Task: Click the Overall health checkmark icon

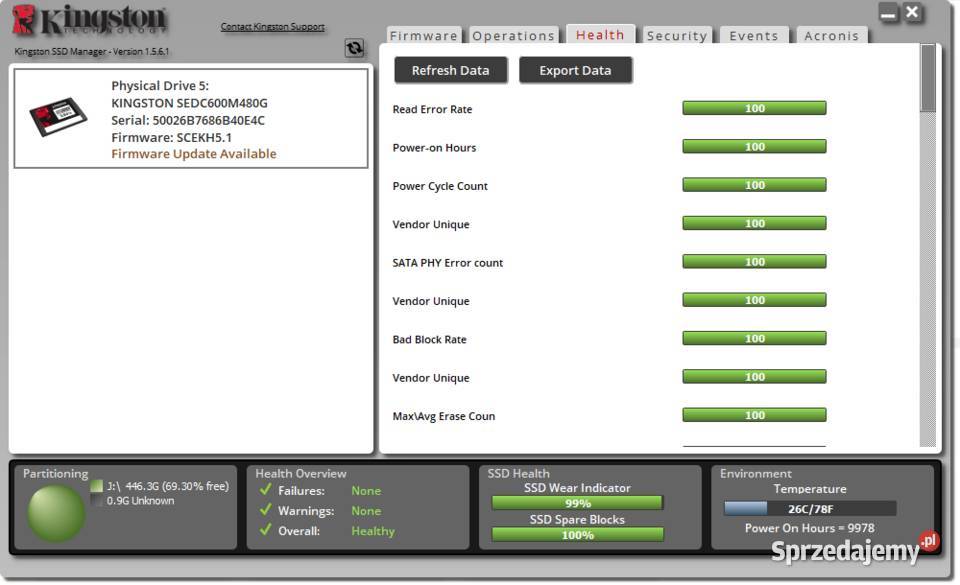Action: pyautogui.click(x=265, y=530)
